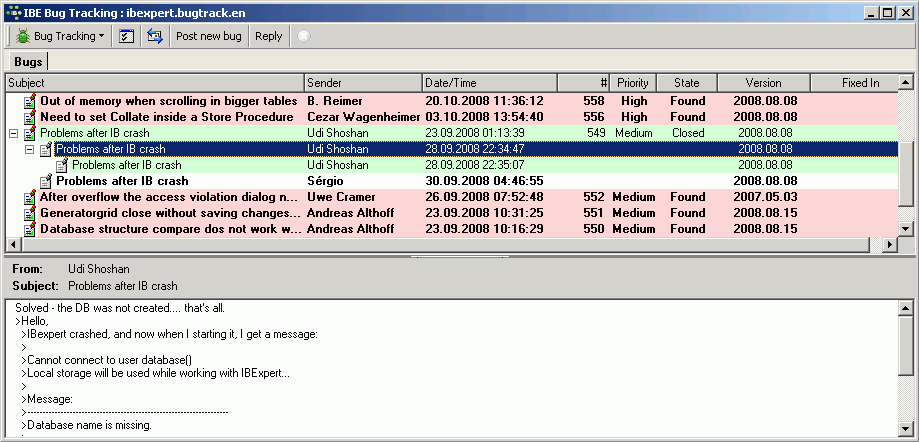Click bug number 558
Image resolution: width=919 pixels, height=442 pixels.
point(594,101)
